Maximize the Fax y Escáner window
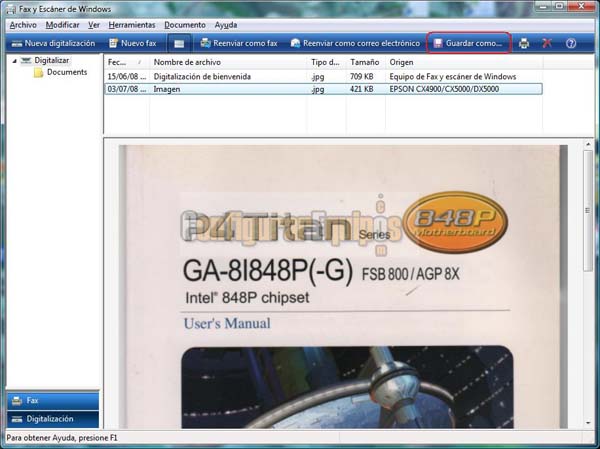 [x=560, y=6]
